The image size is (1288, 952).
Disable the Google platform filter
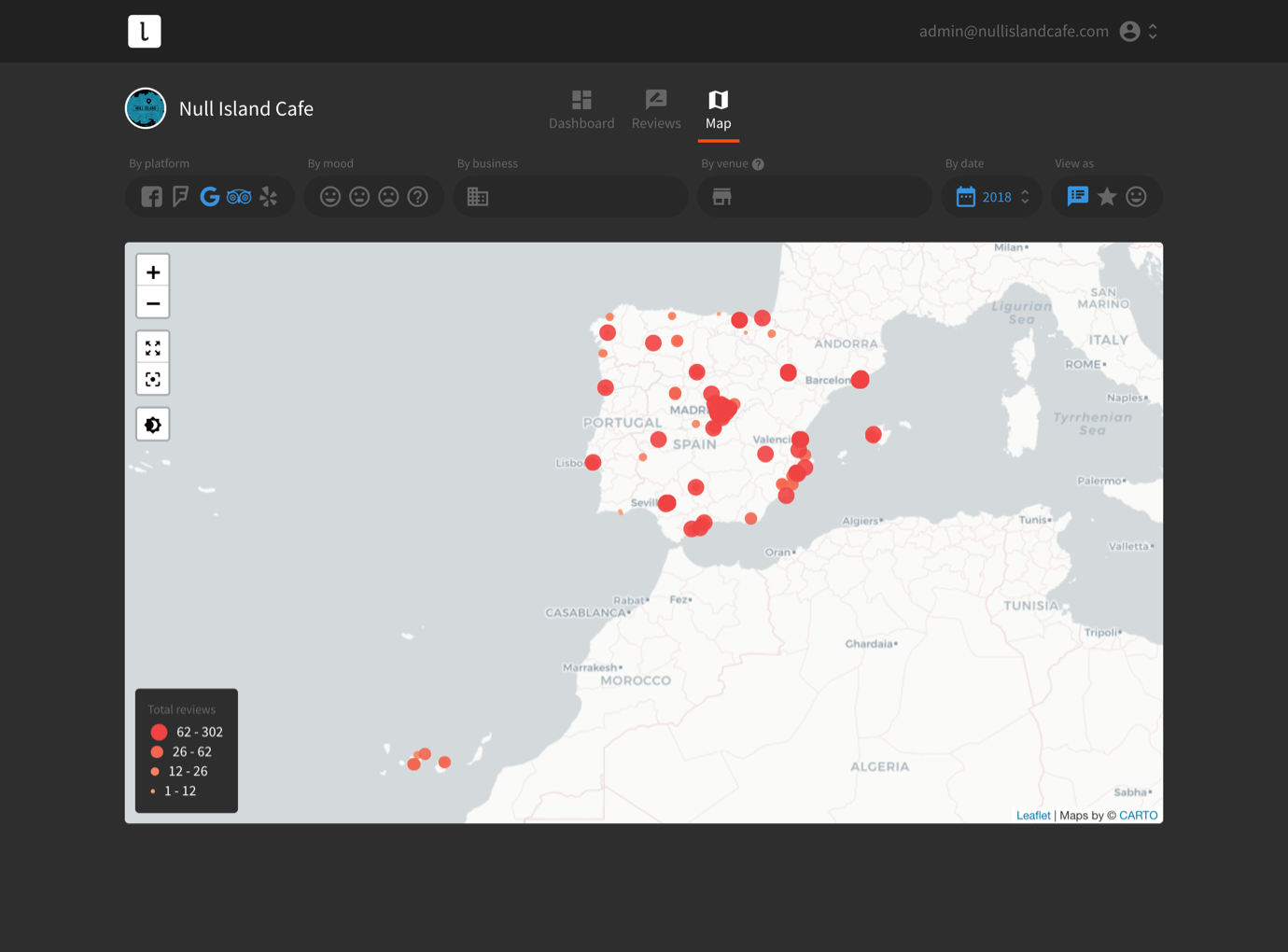click(210, 197)
